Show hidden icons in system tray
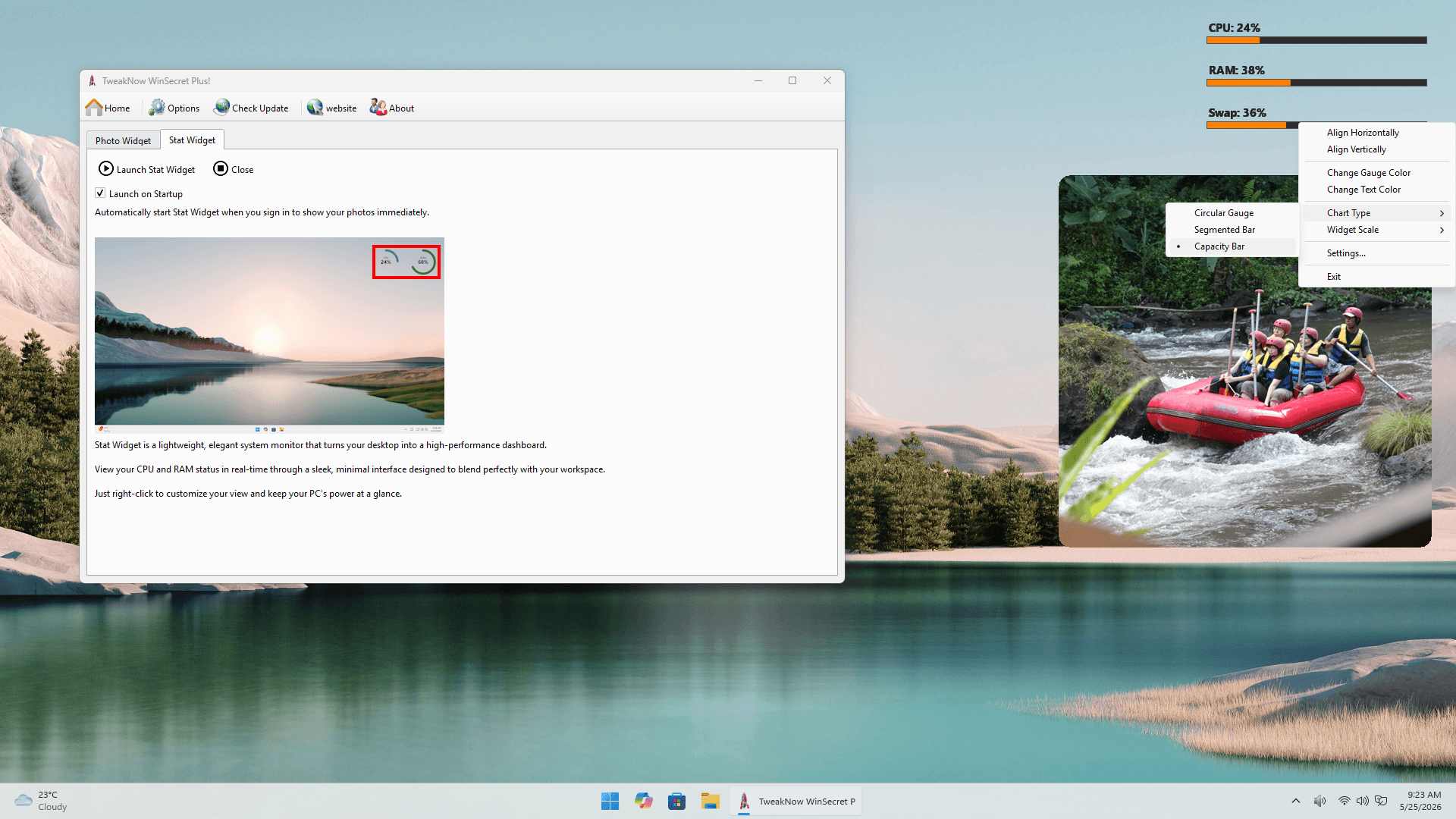 click(x=1295, y=801)
